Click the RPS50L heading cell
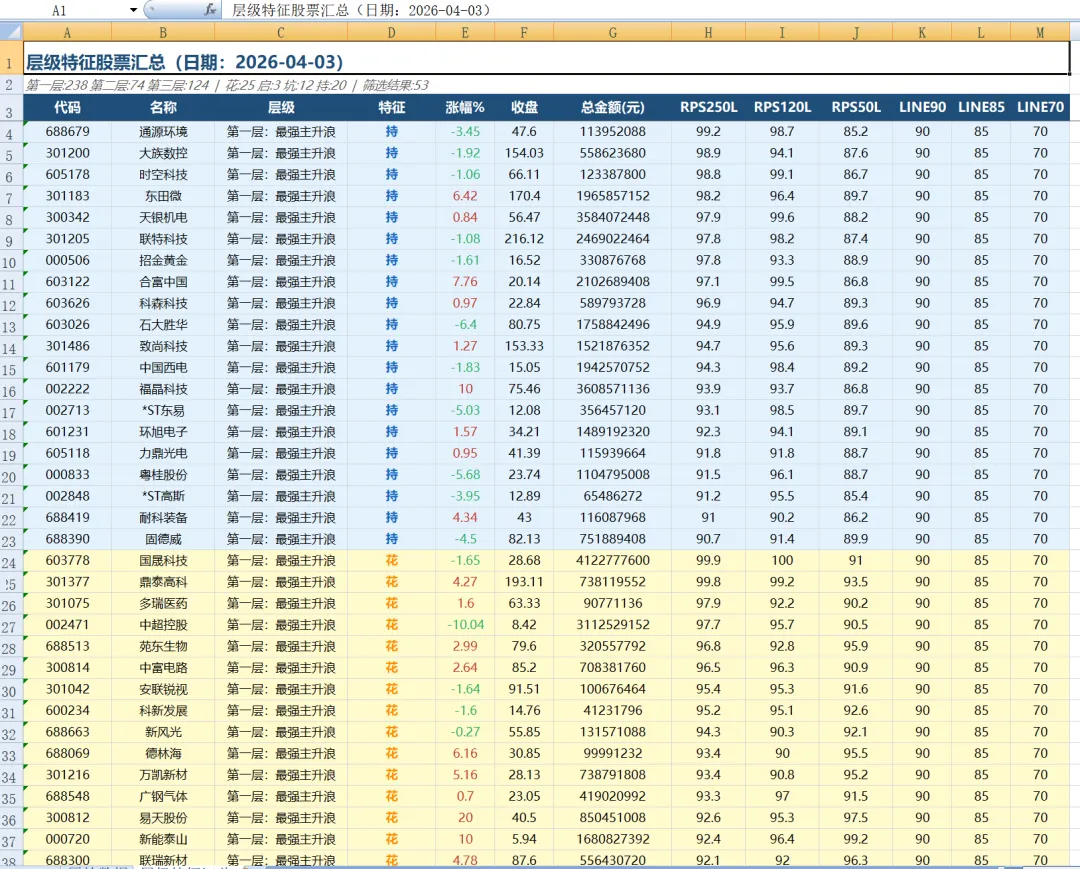 coord(855,107)
